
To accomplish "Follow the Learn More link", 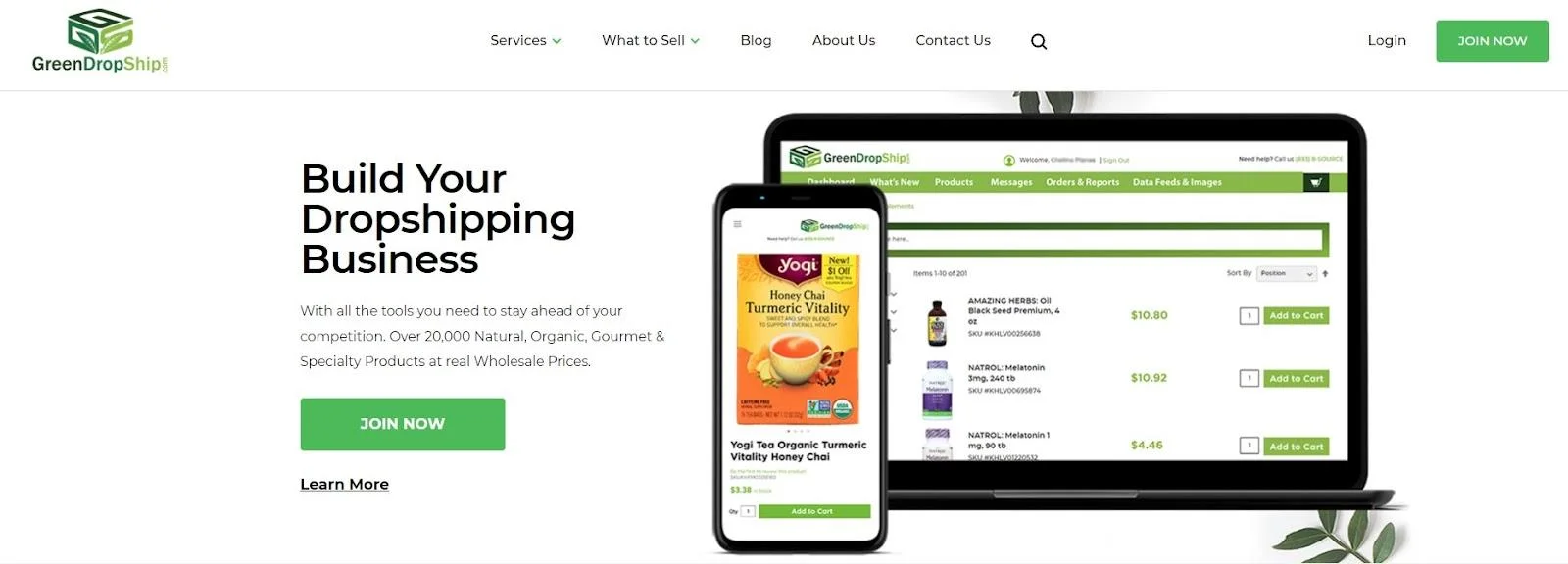I will coord(344,484).
